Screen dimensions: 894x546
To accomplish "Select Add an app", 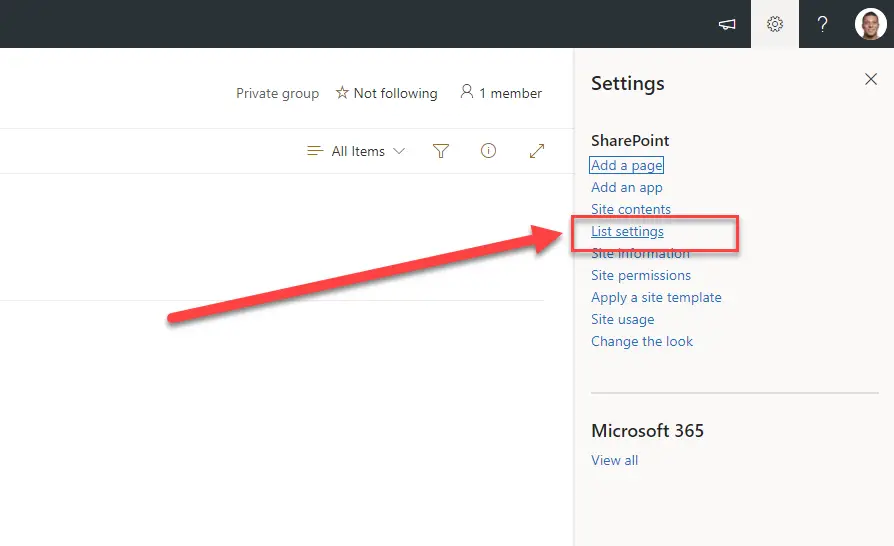I will coord(626,187).
